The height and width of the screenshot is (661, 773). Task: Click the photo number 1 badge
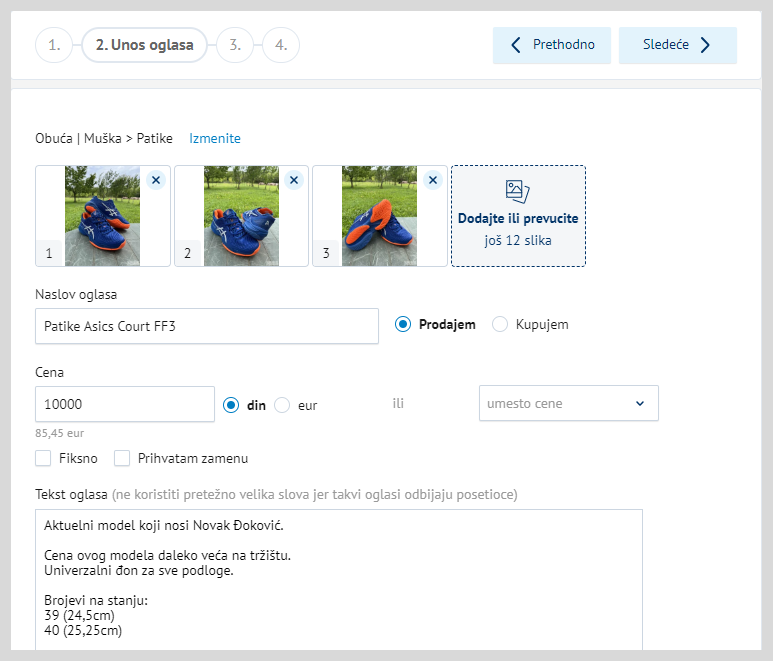tap(49, 253)
